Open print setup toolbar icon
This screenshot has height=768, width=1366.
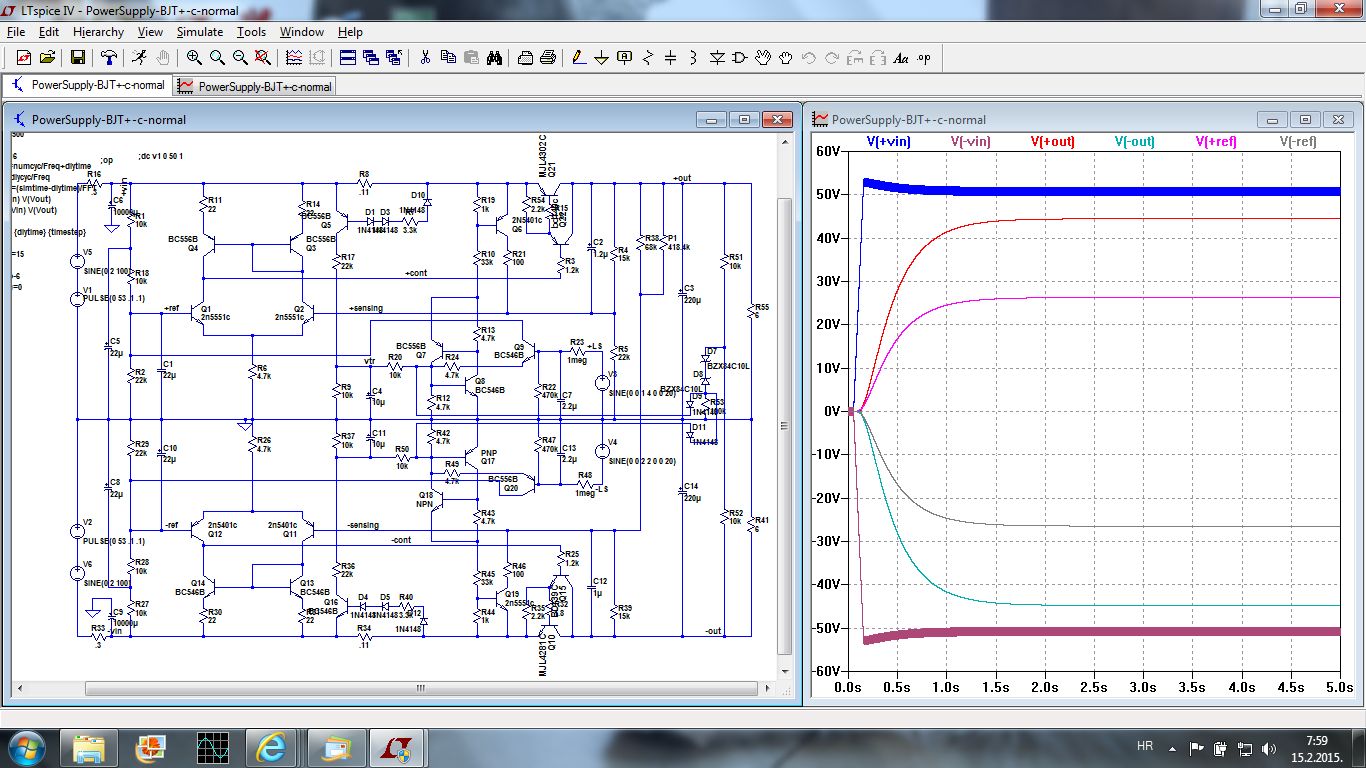(x=525, y=58)
